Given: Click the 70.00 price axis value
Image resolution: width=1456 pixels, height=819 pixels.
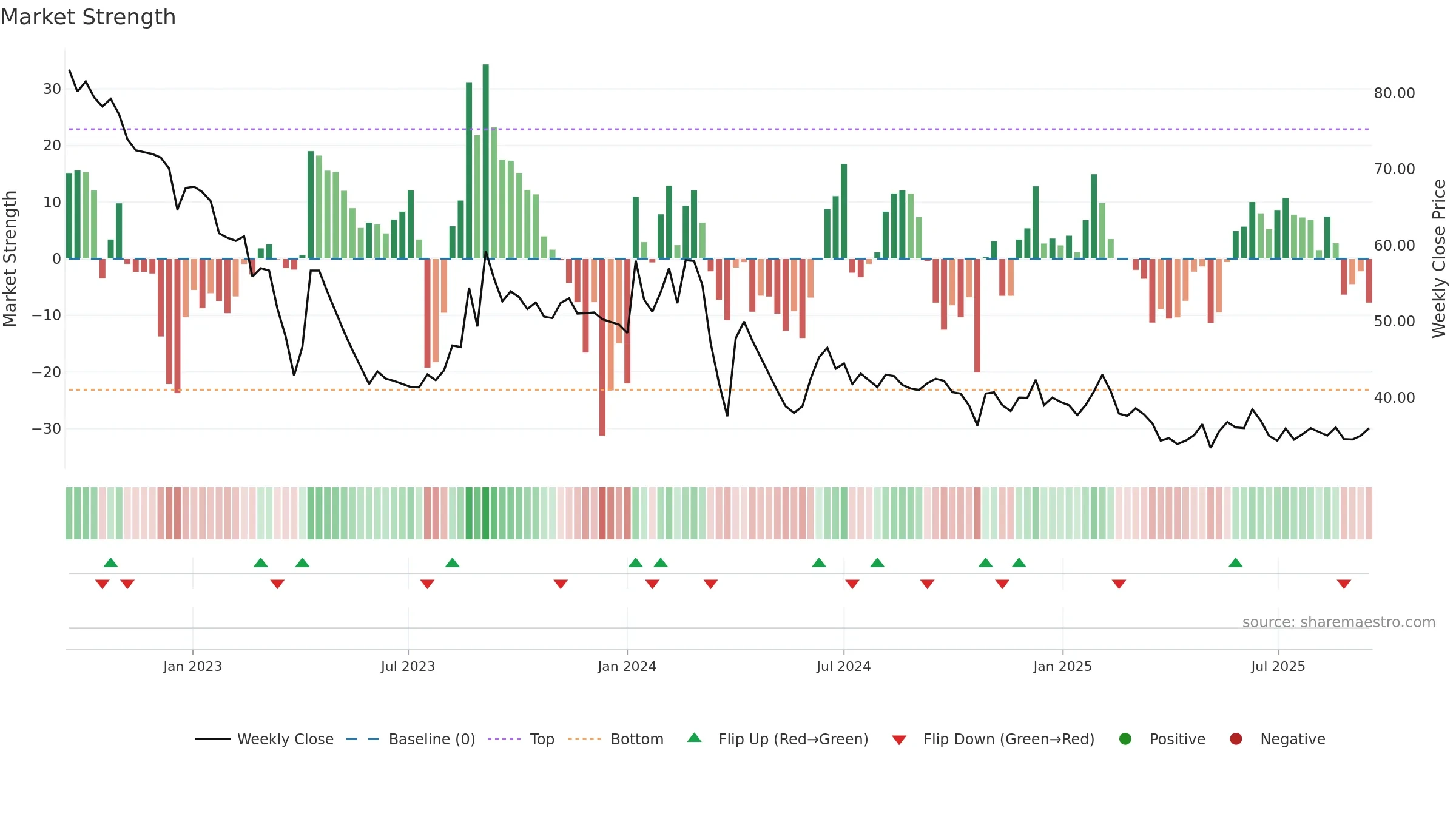Looking at the screenshot, I should [x=1394, y=169].
